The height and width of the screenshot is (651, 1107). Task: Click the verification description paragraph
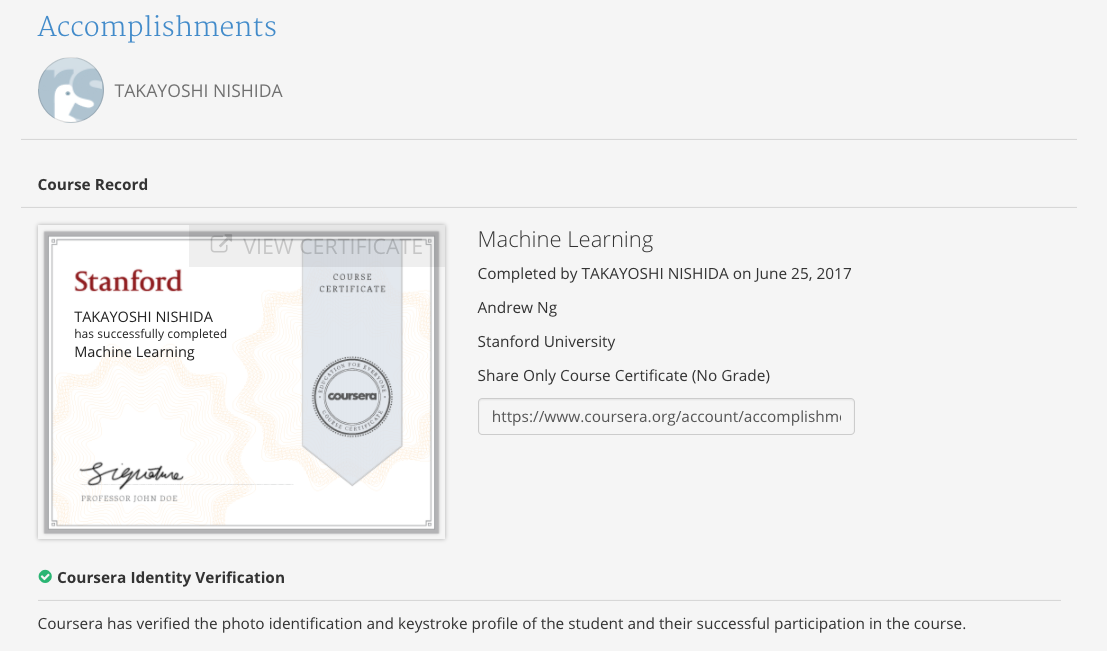click(501, 624)
